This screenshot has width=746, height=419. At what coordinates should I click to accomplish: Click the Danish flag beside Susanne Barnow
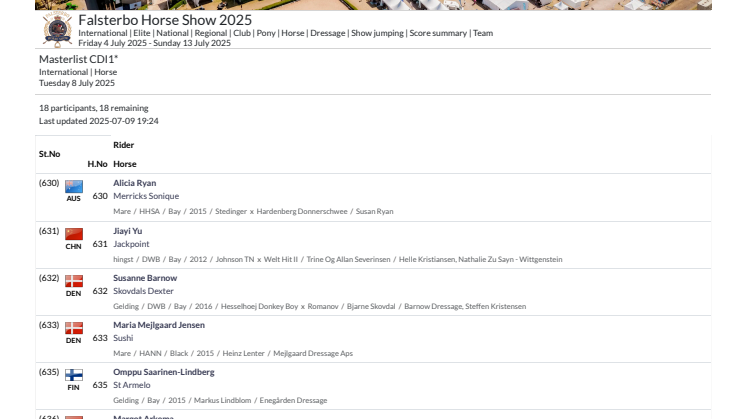pyautogui.click(x=74, y=281)
